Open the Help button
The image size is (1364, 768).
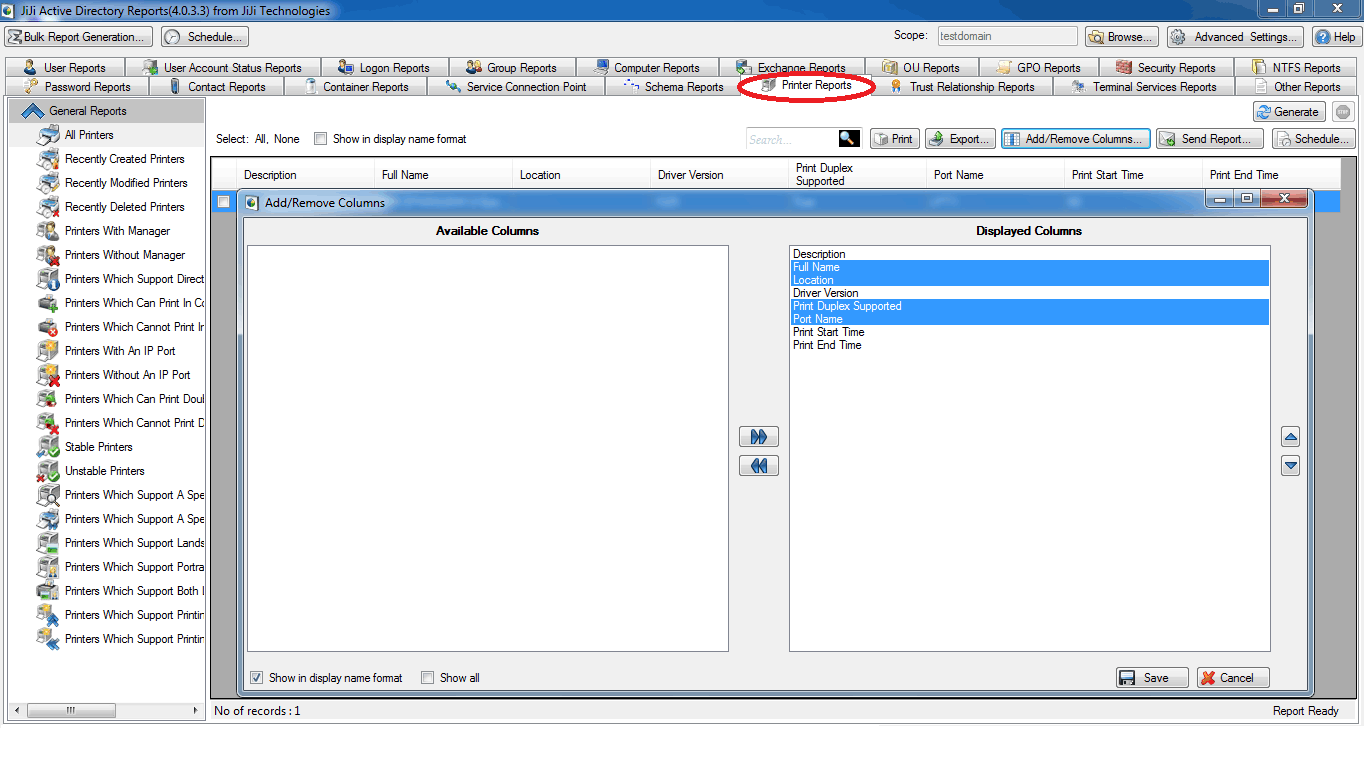1336,37
